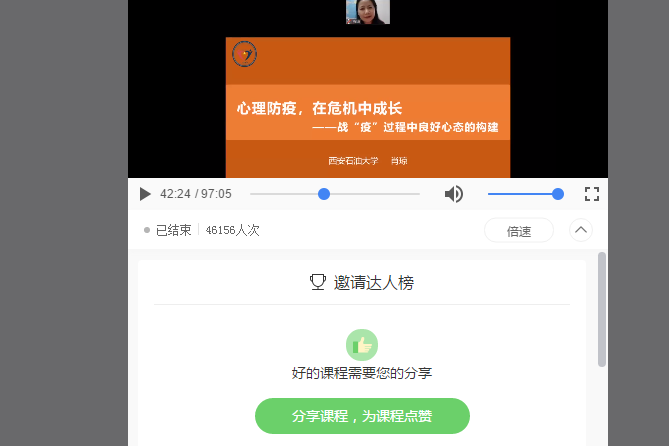Select the 邀请达人榜 heading
Screen dimensions: 669x446
point(374,283)
